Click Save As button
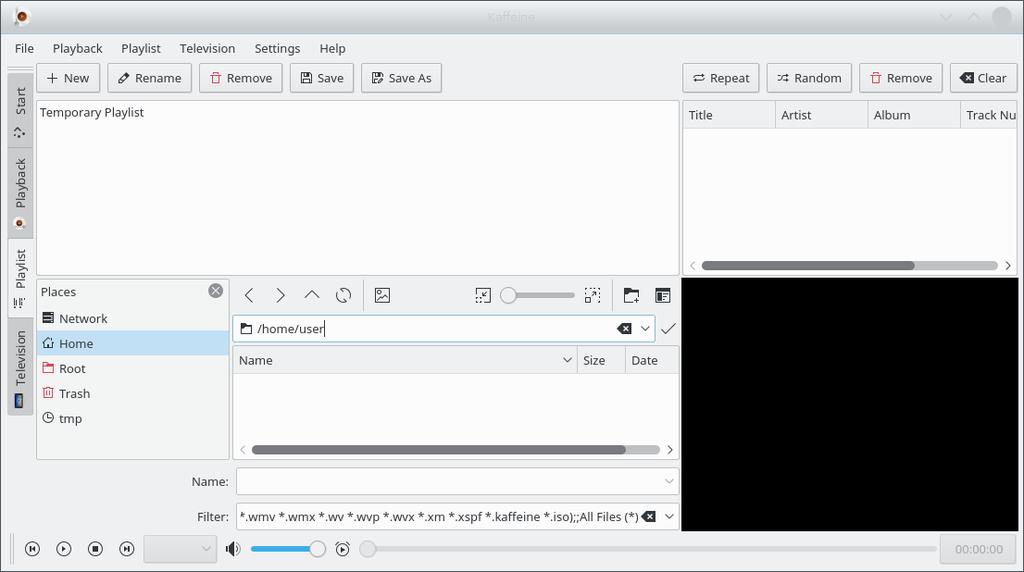This screenshot has width=1024, height=572. 402,78
